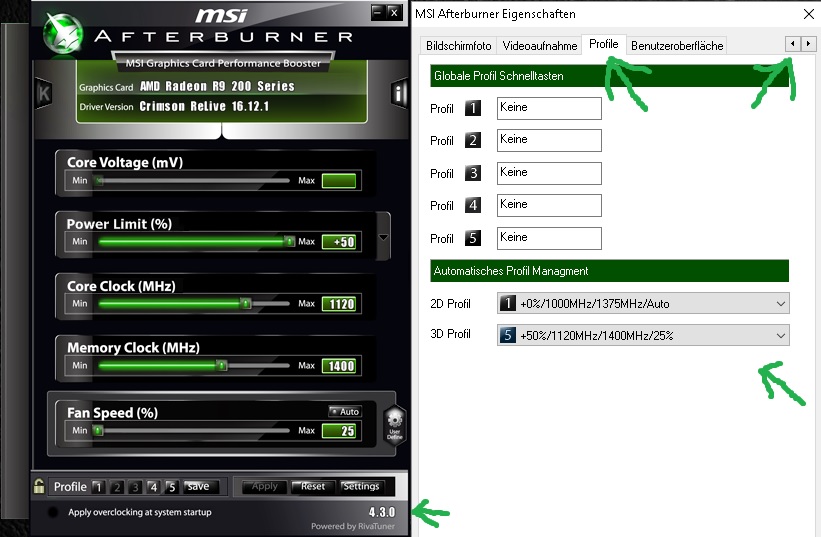This screenshot has width=821, height=537.
Task: Click the Memory Clock slider handle
Action: point(221,365)
